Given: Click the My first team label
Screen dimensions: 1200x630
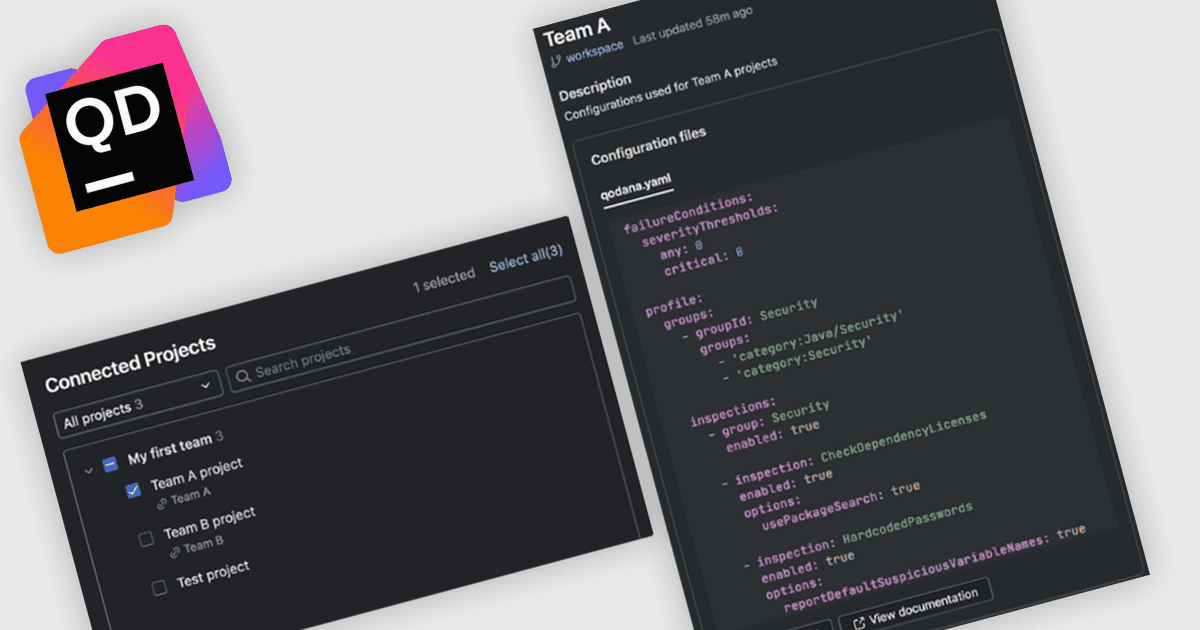Looking at the screenshot, I should pos(169,450).
